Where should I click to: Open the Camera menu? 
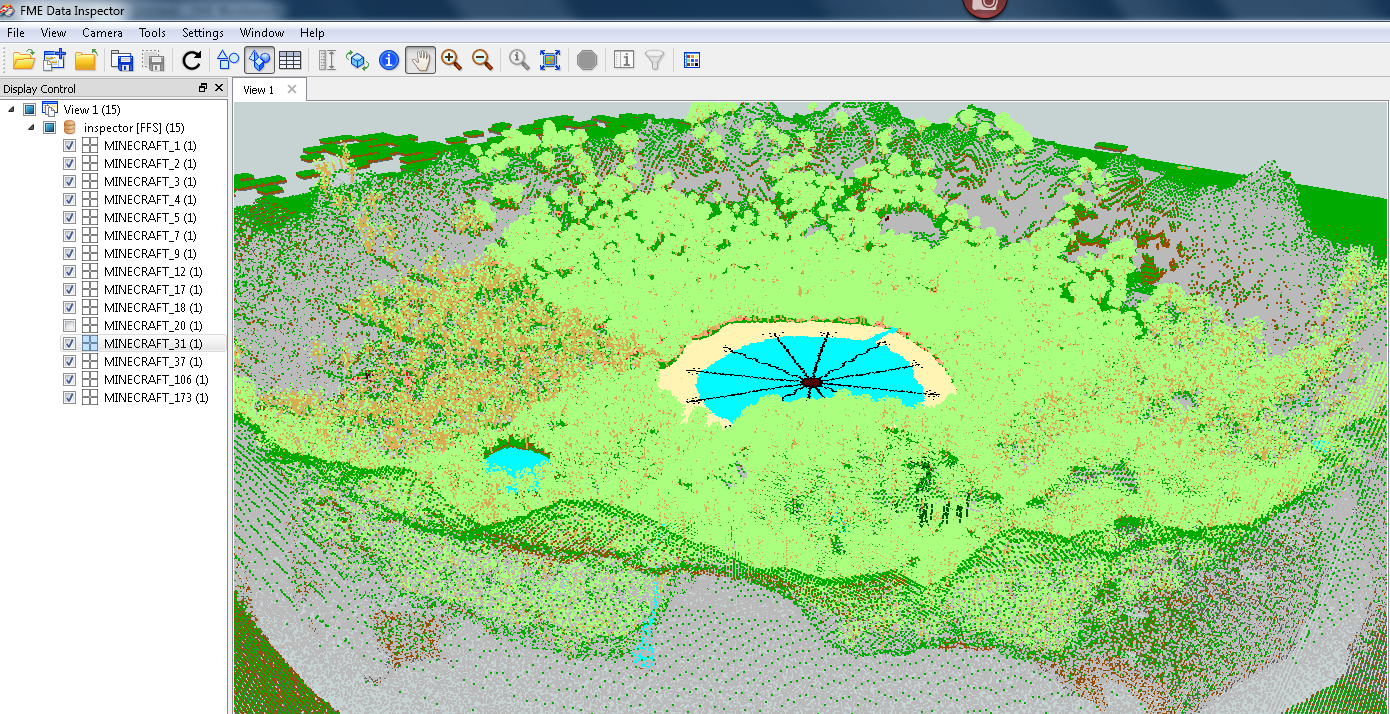coord(102,33)
